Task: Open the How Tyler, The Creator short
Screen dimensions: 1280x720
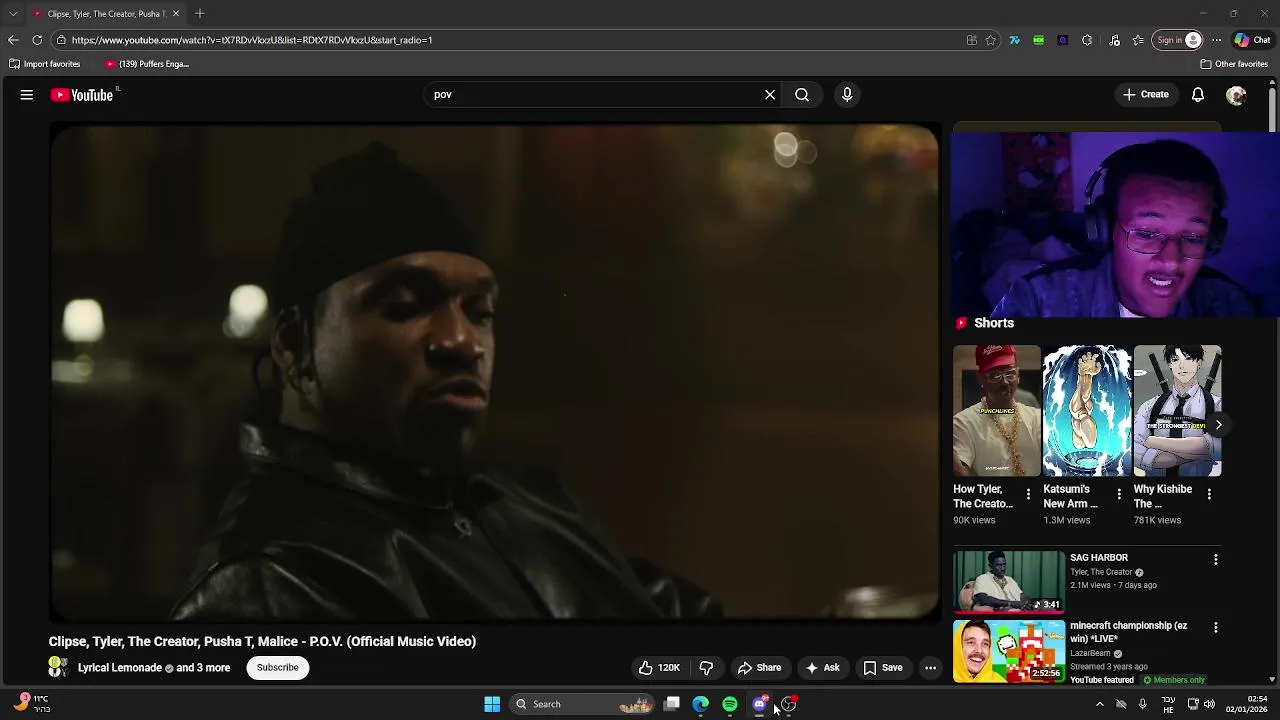Action: tap(997, 411)
